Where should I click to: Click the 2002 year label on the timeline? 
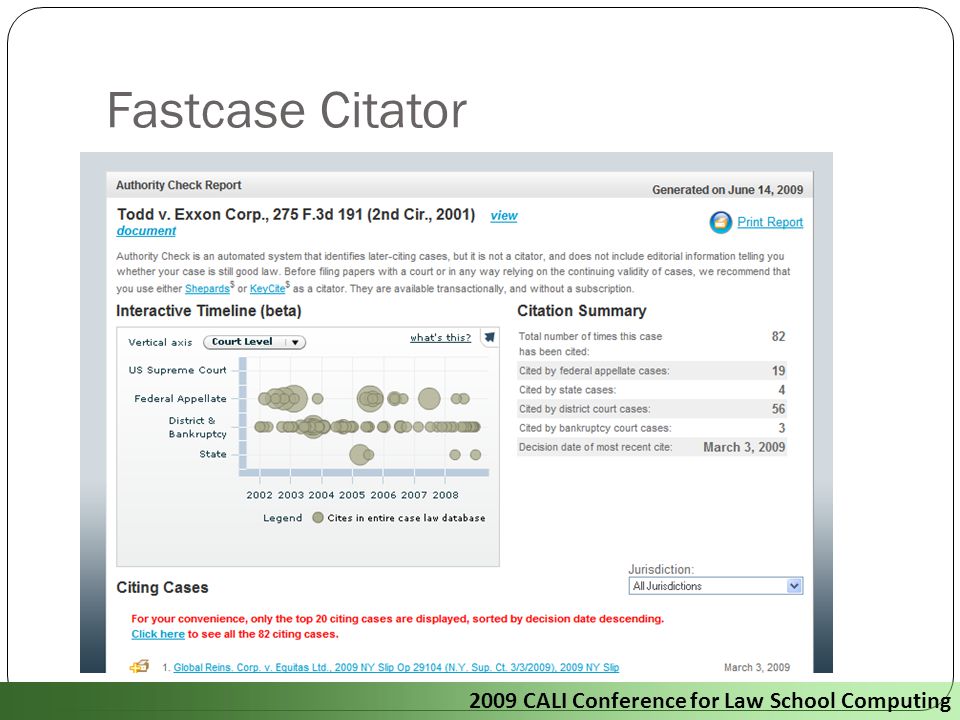tap(260, 495)
